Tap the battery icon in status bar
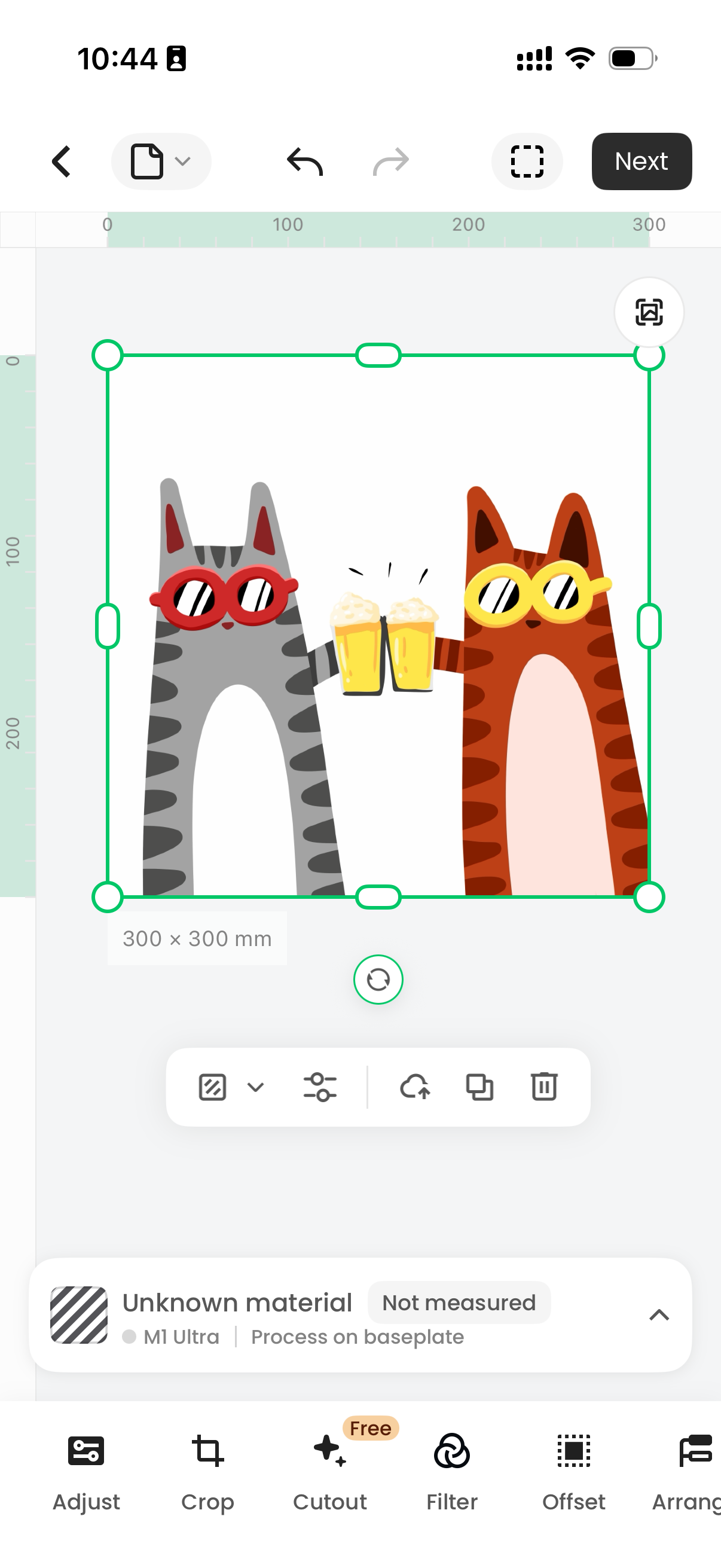The image size is (721, 1568). pyautogui.click(x=633, y=59)
